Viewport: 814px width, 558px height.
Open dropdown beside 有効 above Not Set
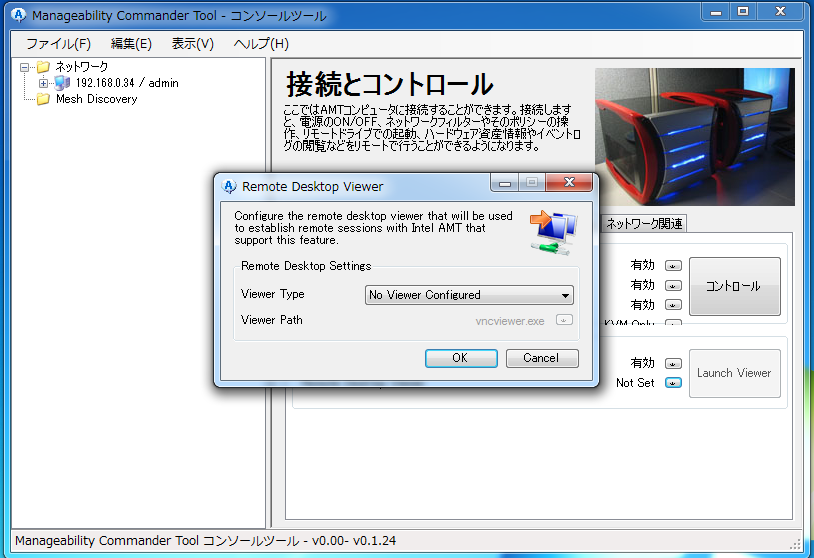[x=673, y=363]
